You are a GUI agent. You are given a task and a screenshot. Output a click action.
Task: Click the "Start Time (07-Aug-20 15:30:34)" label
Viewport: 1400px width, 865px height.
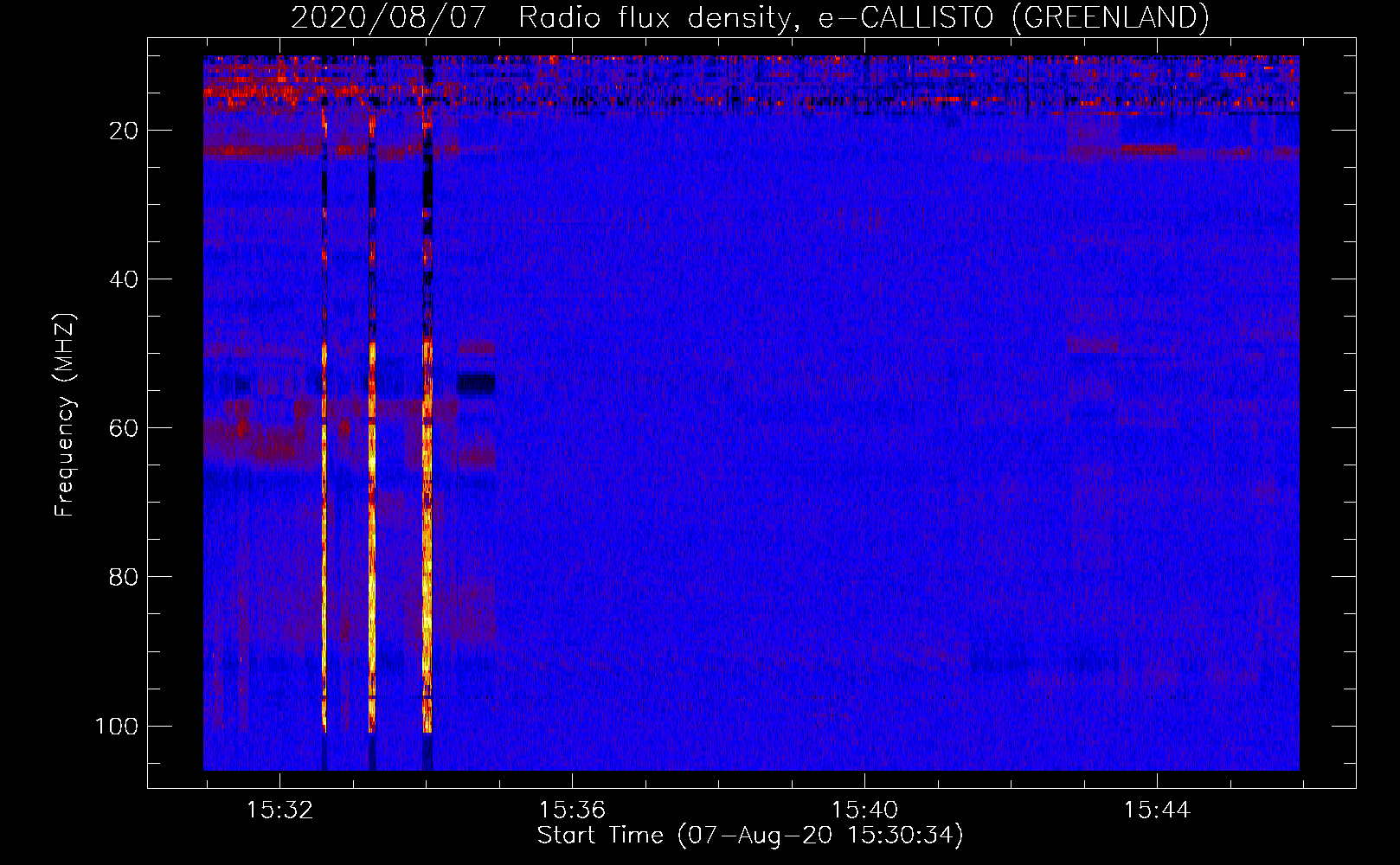click(750, 836)
